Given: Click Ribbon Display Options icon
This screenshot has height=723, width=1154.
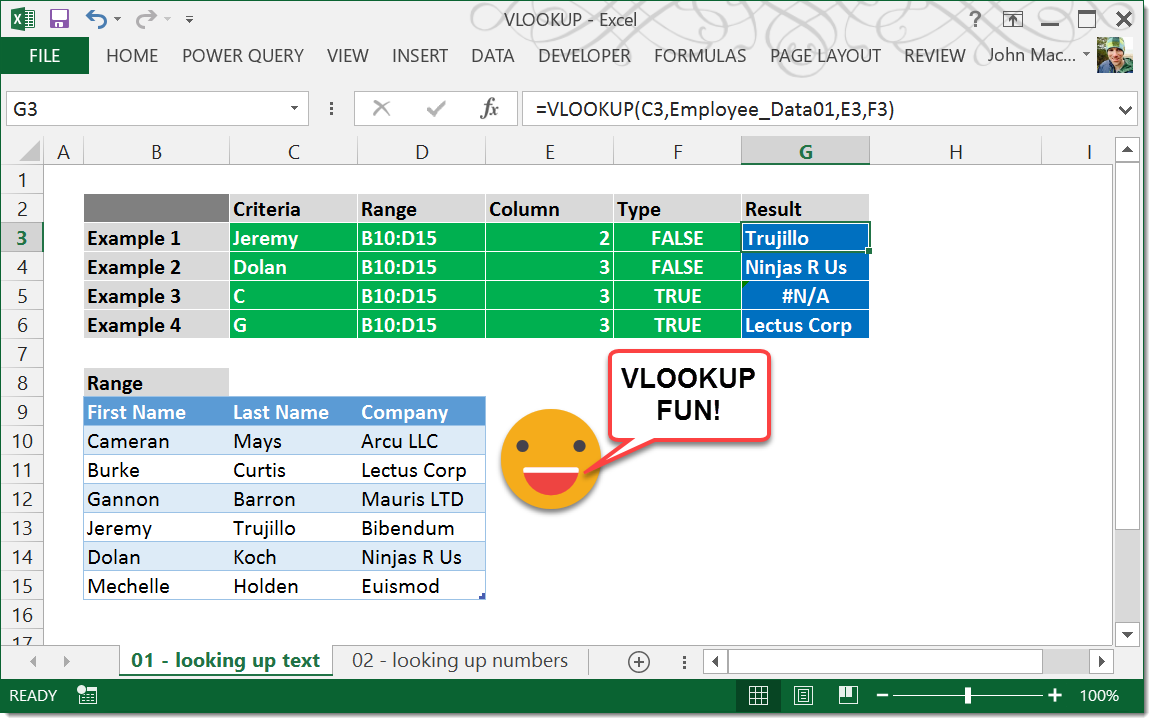Looking at the screenshot, I should coord(1013,19).
